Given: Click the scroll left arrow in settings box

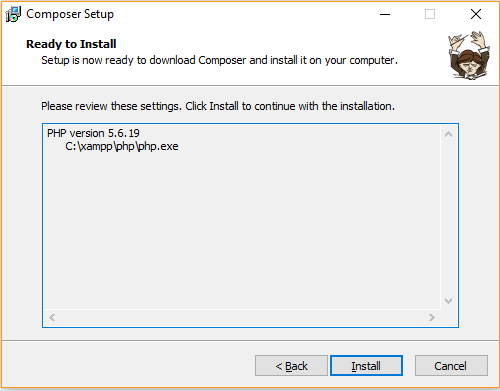Looking at the screenshot, I should 52,317.
